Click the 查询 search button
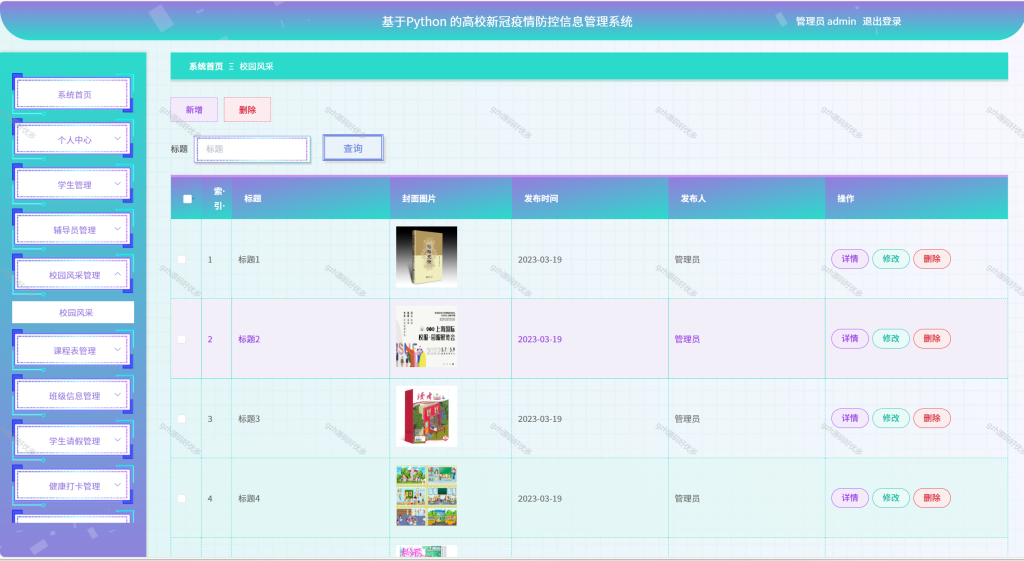The height and width of the screenshot is (561, 1024). 353,148
